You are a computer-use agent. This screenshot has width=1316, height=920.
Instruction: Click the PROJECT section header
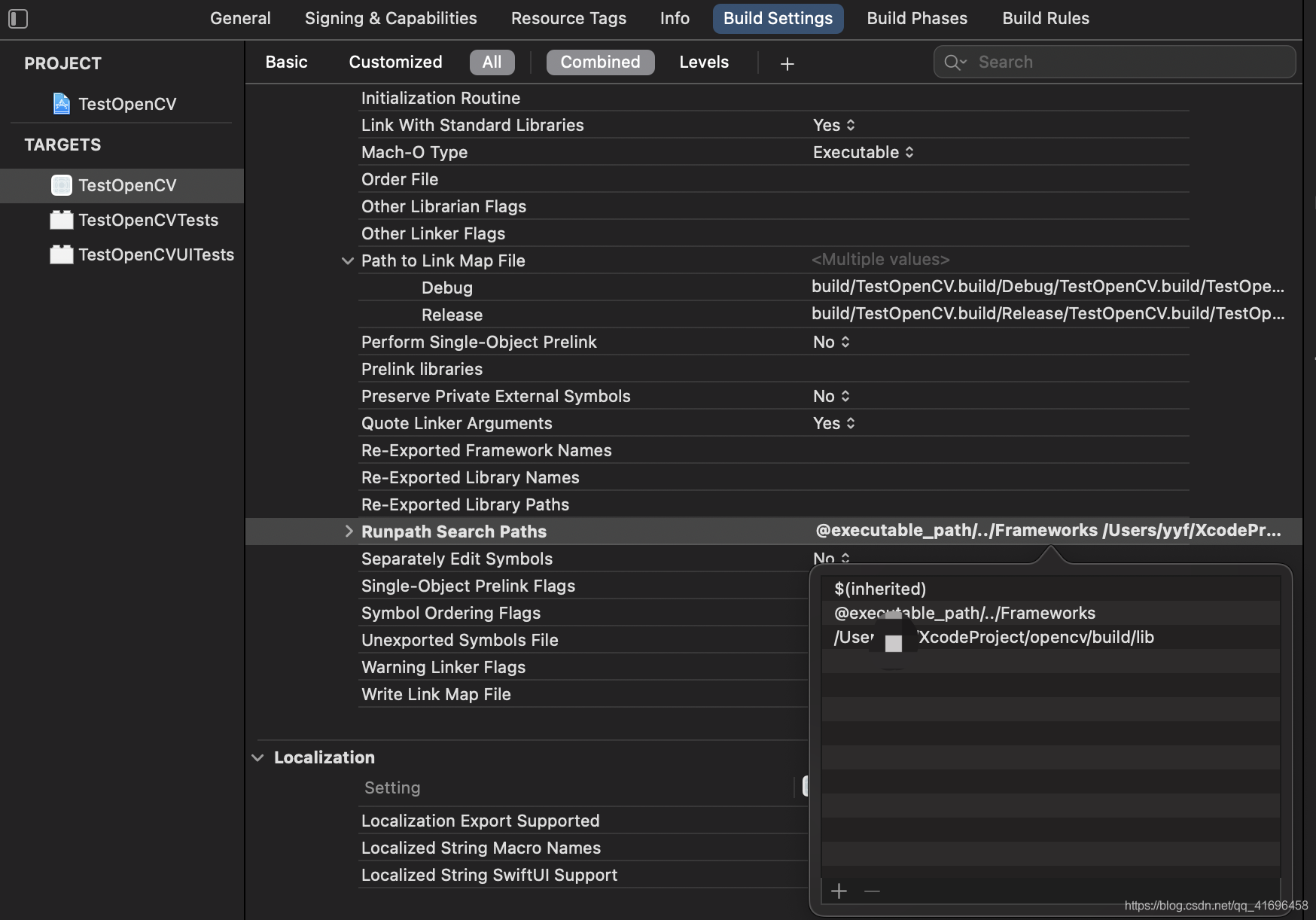pos(62,63)
